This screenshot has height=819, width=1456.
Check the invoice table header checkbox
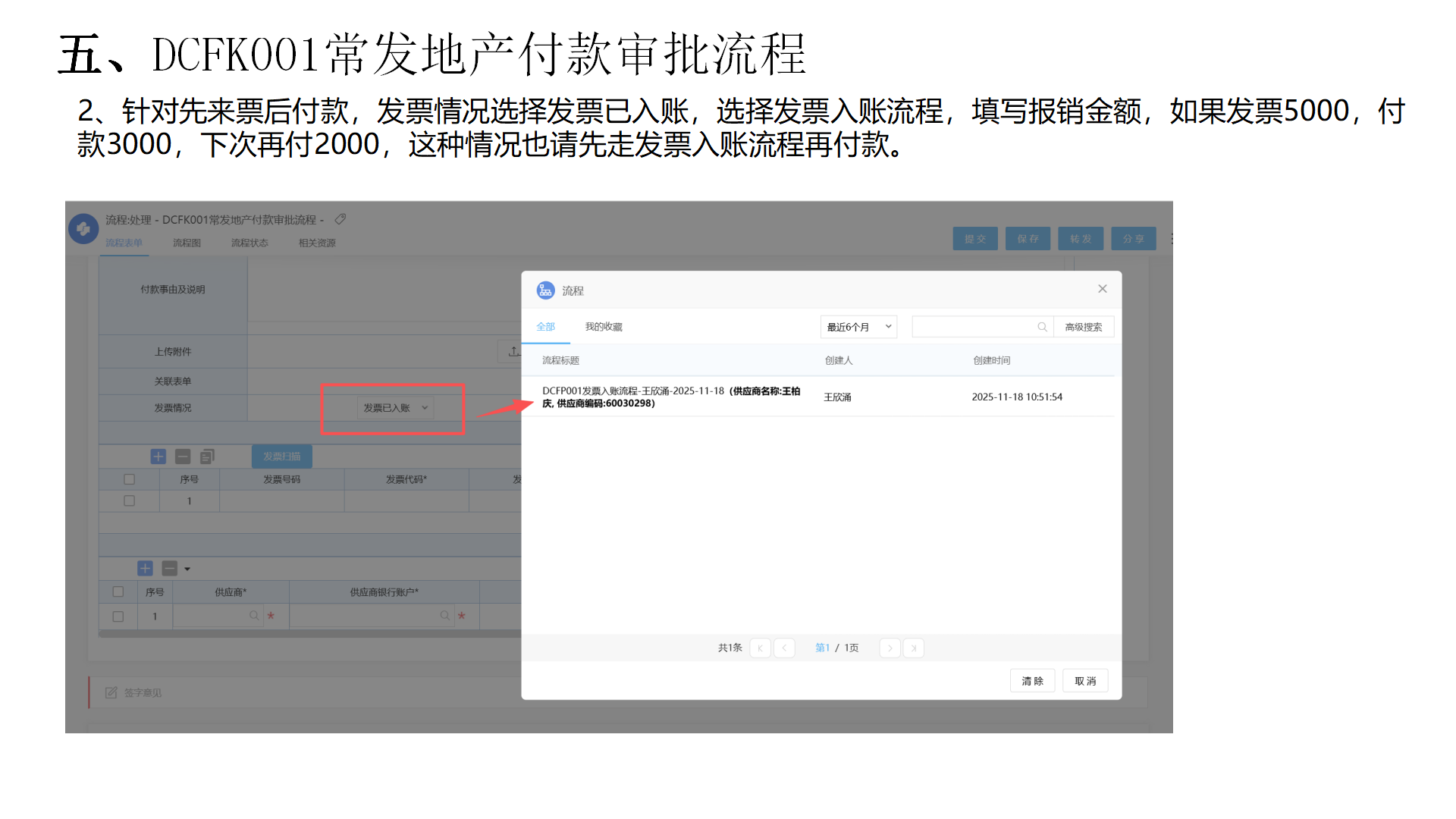tap(129, 479)
